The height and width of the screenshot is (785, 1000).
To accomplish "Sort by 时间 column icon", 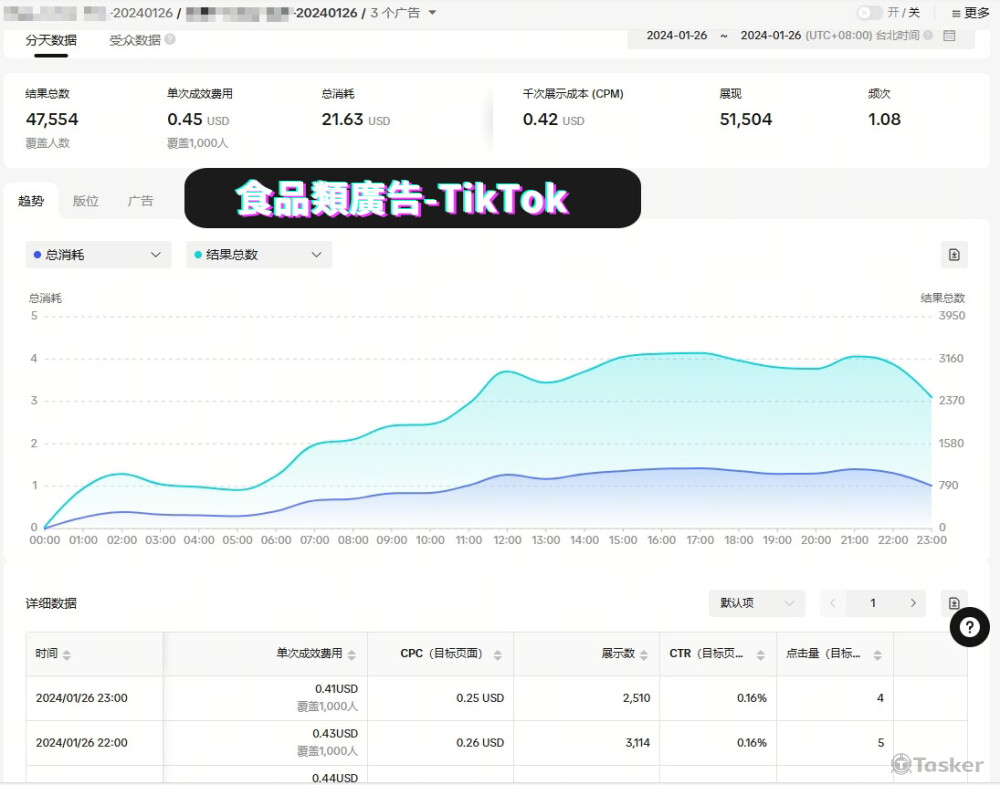I will coord(67,654).
